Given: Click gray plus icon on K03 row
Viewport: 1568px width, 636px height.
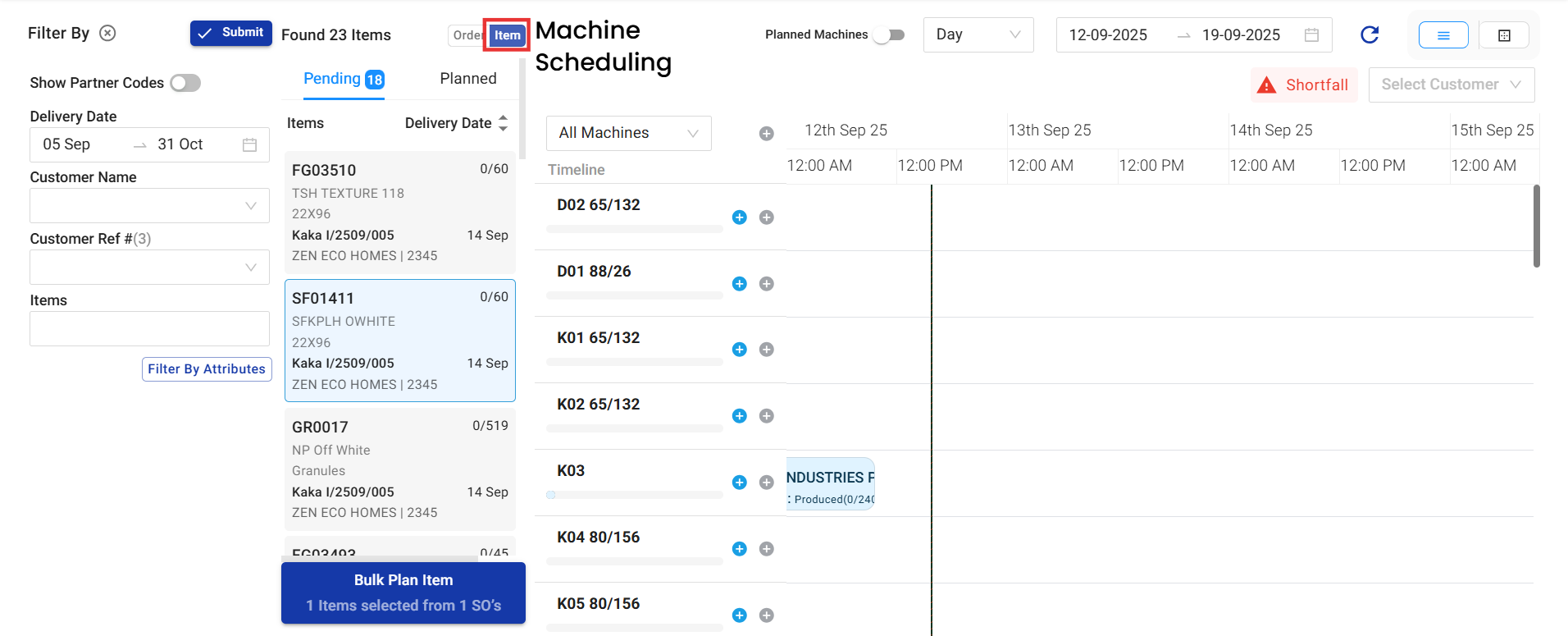Looking at the screenshot, I should point(766,483).
